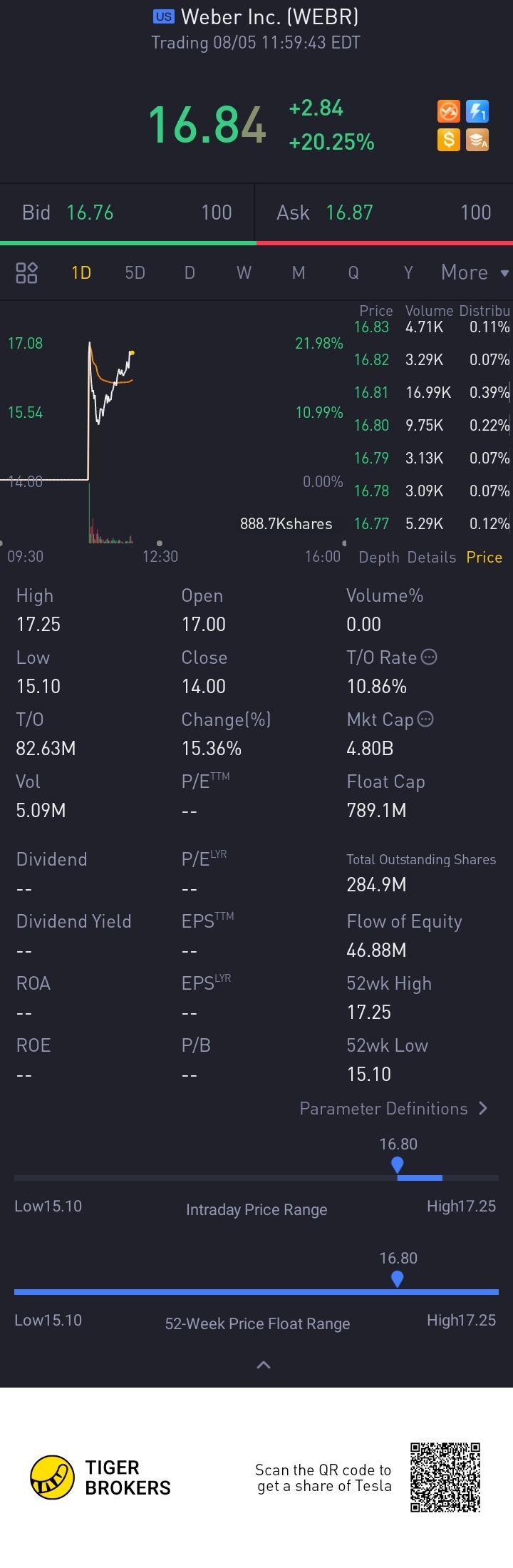Tap the Intraday Price Range marker
Image resolution: width=513 pixels, height=1568 pixels.
coord(398,1165)
